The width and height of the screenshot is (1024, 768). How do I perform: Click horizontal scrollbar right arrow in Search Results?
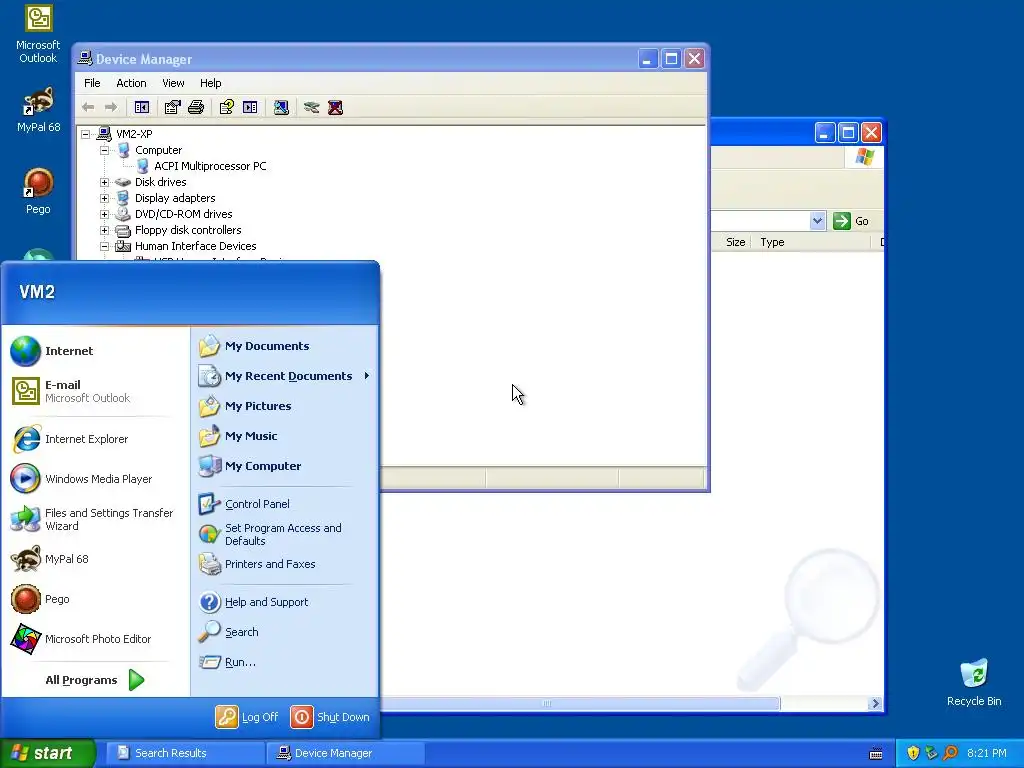(x=875, y=703)
